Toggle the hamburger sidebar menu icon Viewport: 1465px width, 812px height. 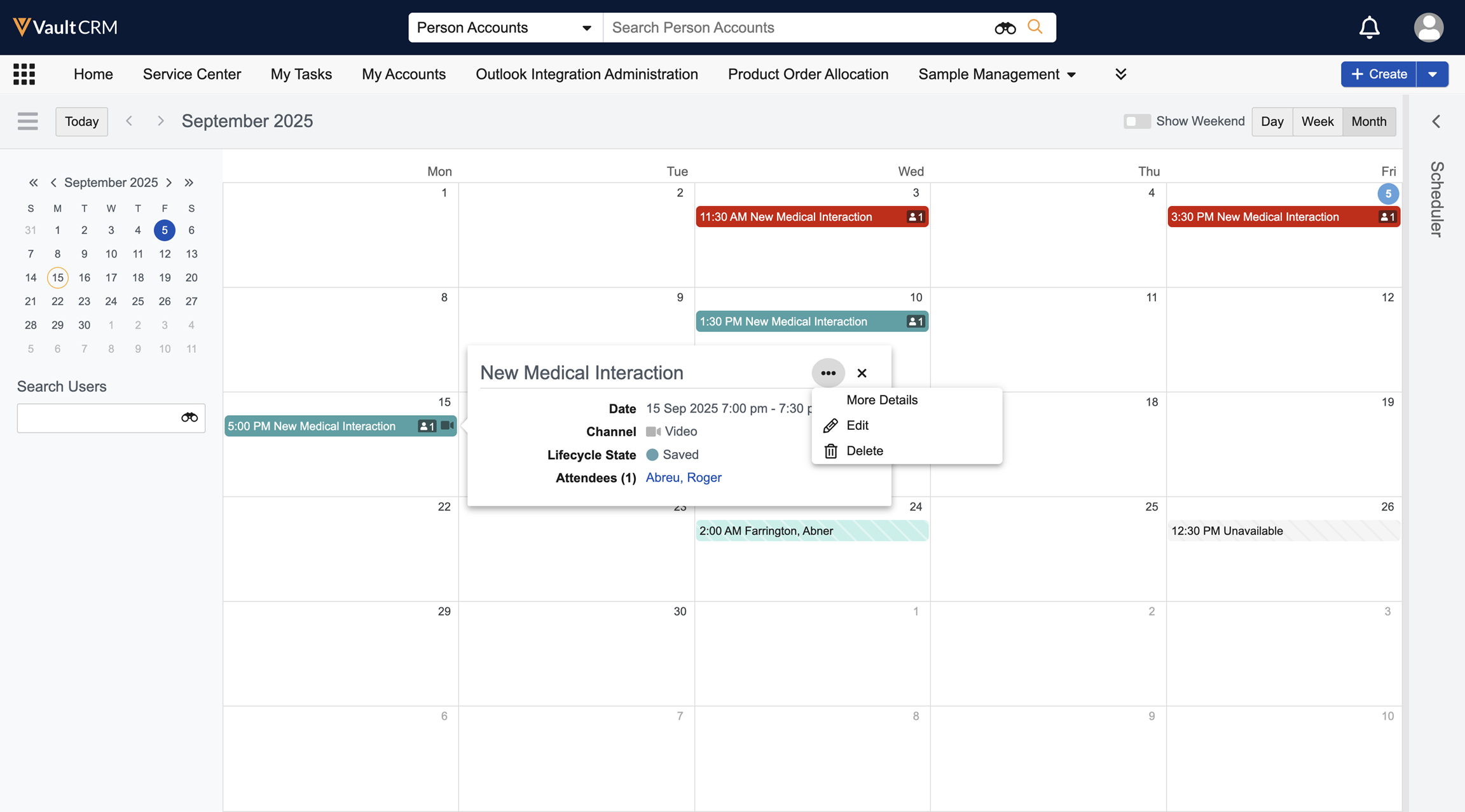click(x=28, y=121)
